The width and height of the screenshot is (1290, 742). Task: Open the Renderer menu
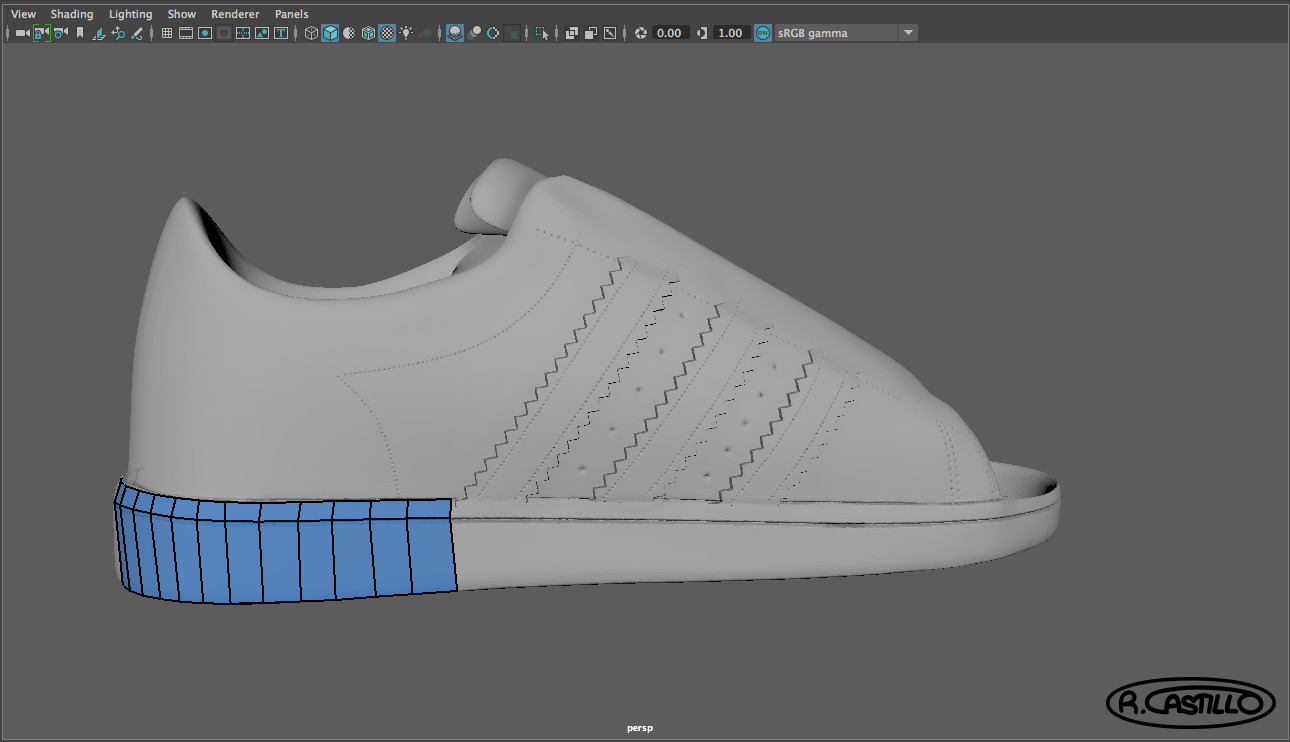click(235, 14)
